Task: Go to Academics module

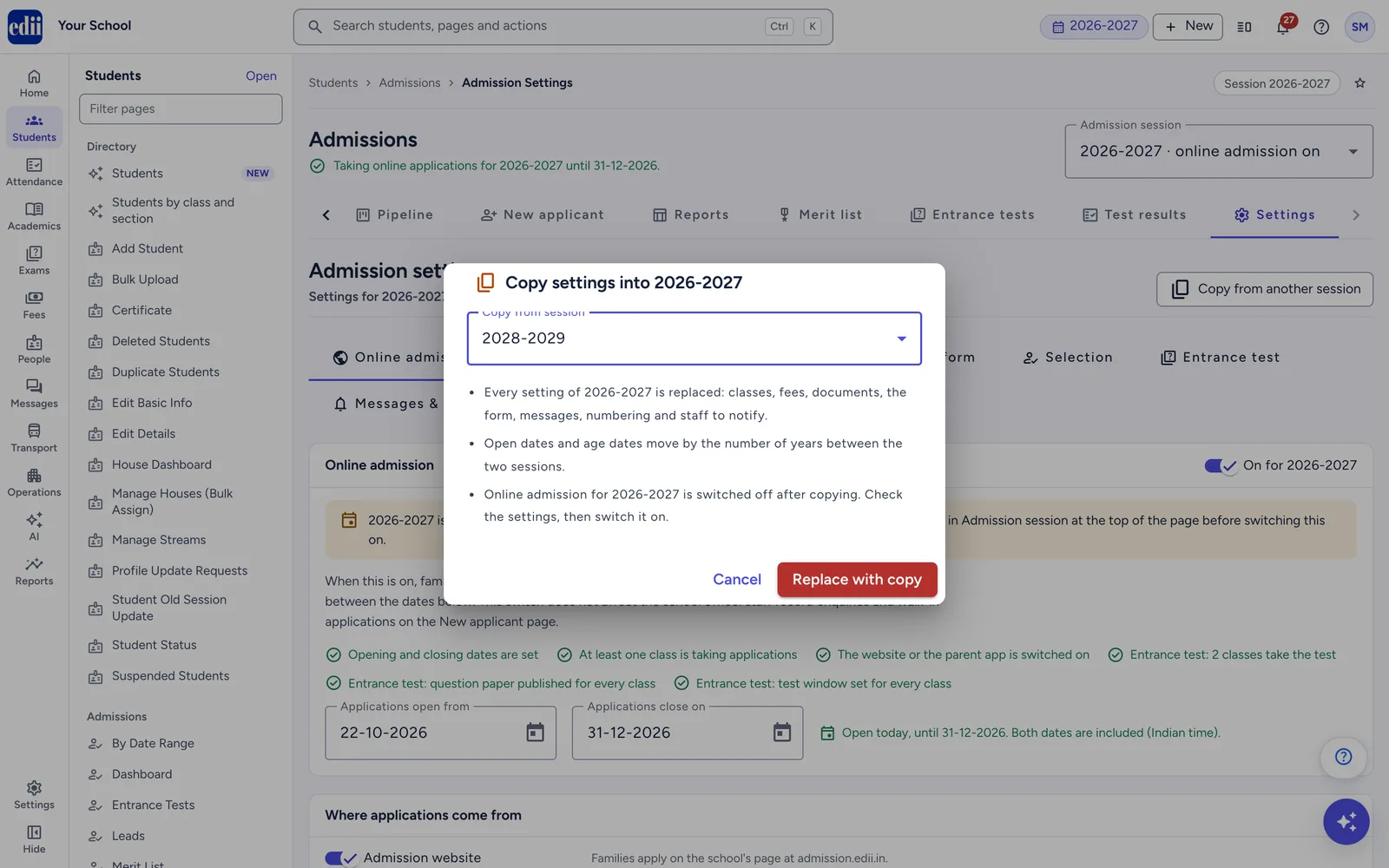Action: pos(34,216)
